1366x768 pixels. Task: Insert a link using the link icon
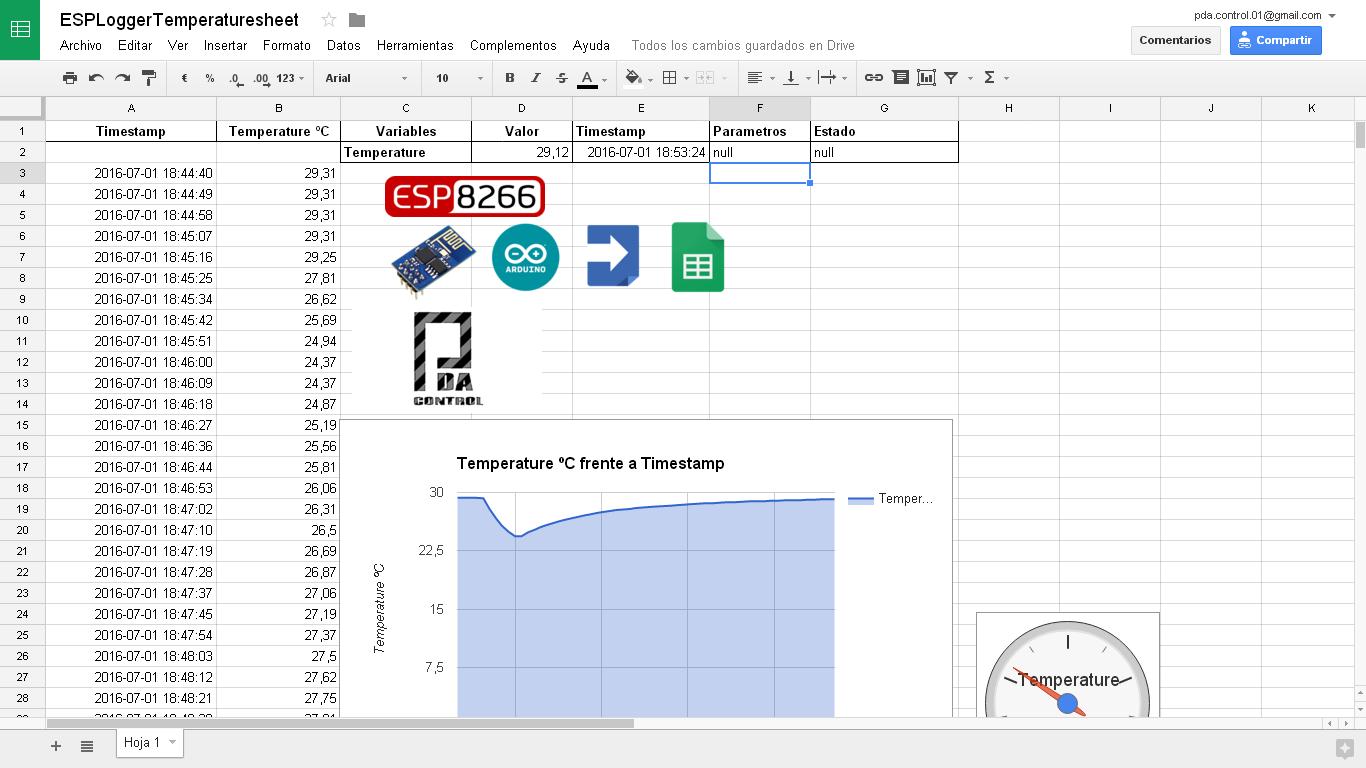[874, 77]
